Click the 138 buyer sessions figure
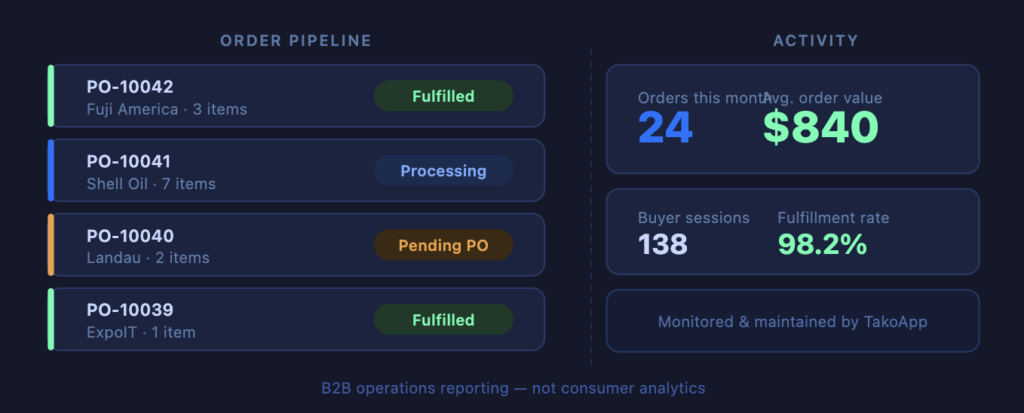The width and height of the screenshot is (1024, 413). click(663, 243)
